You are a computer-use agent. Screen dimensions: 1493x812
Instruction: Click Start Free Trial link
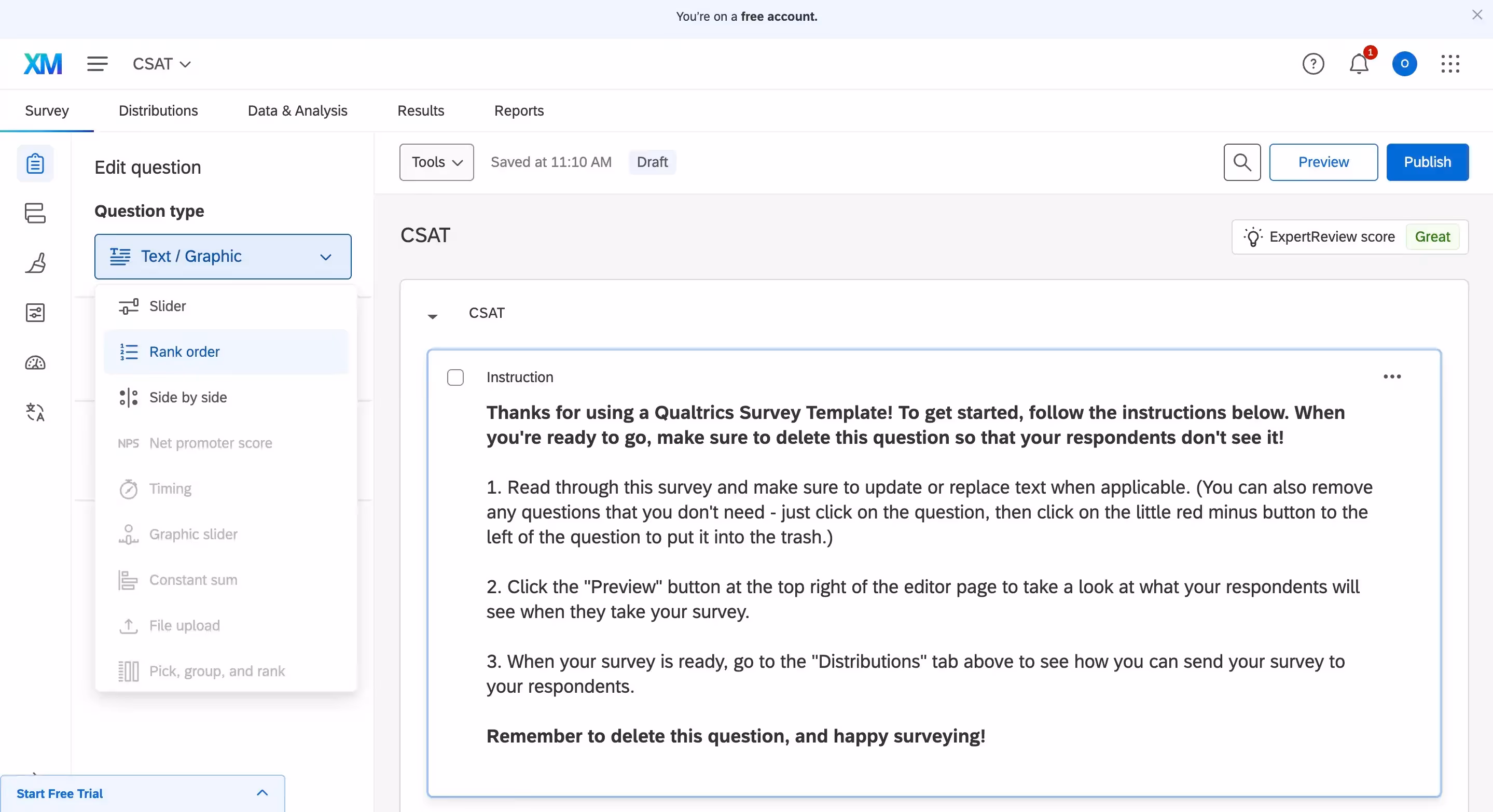[x=60, y=793]
